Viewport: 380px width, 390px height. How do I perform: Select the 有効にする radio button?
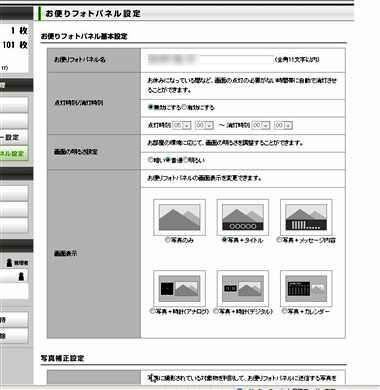click(185, 107)
